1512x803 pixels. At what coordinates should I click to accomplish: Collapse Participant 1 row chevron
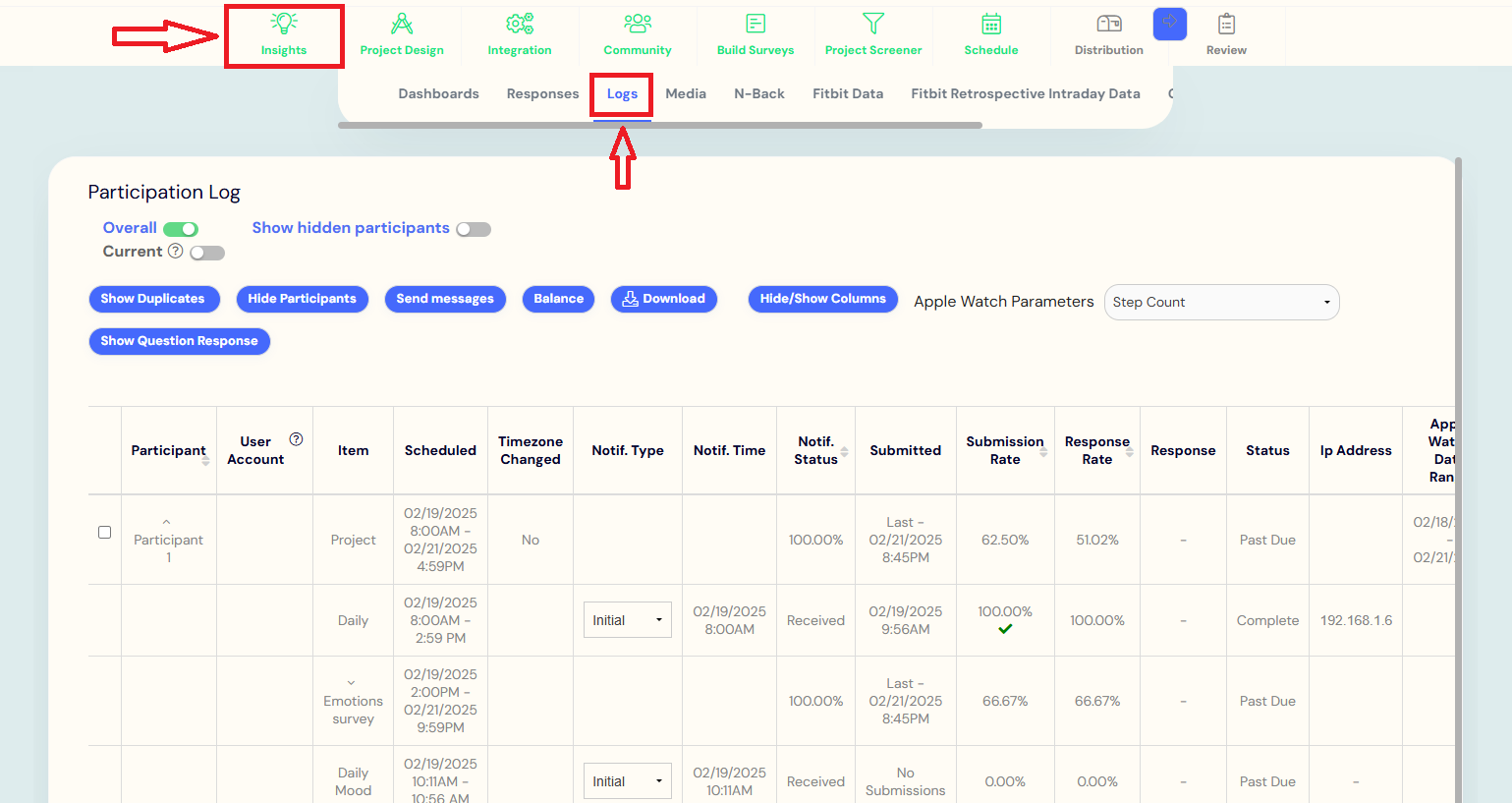click(167, 522)
